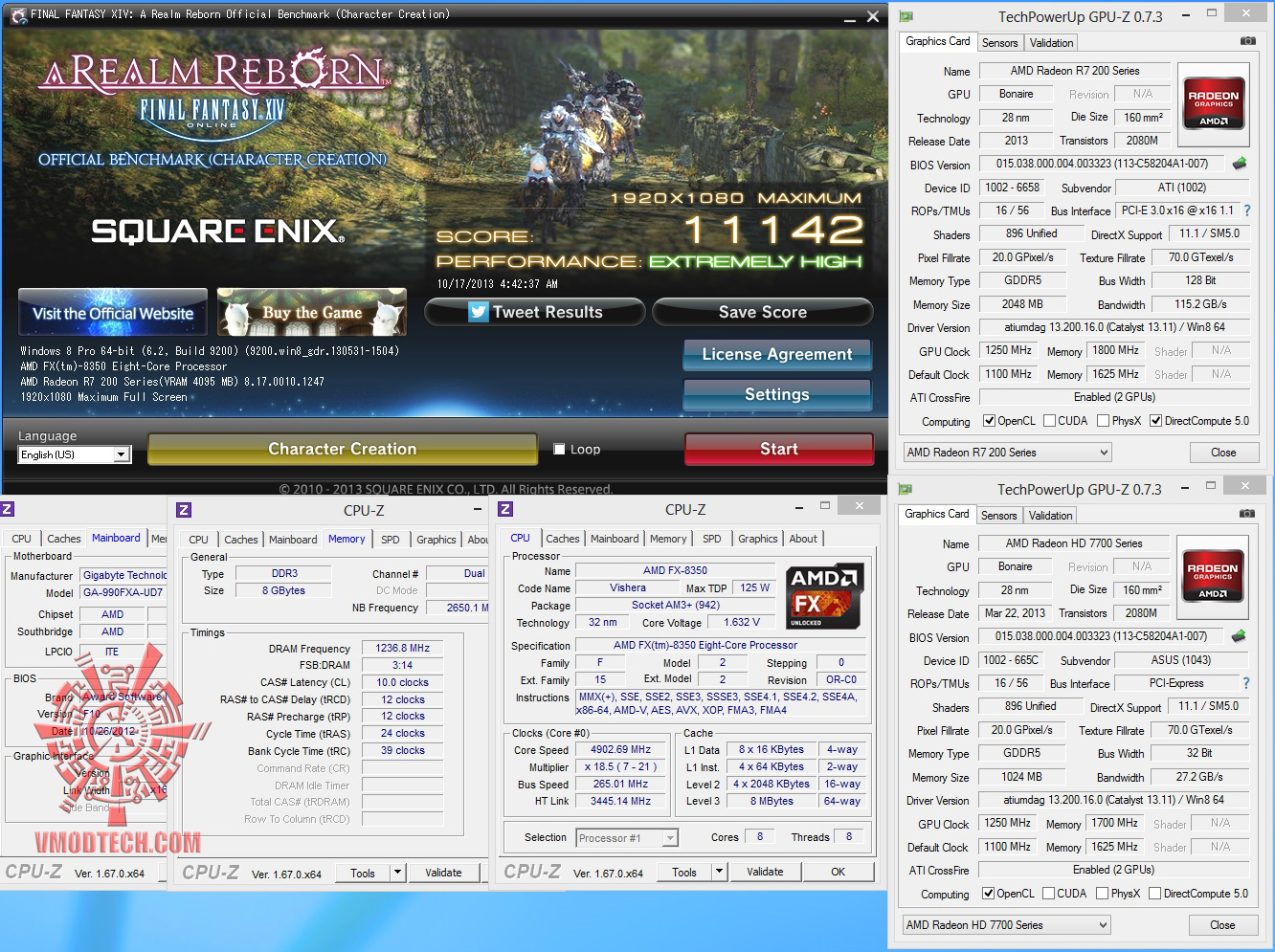
Task: Click Close in HD 7700 GPU-Z window
Action: coord(1222,925)
